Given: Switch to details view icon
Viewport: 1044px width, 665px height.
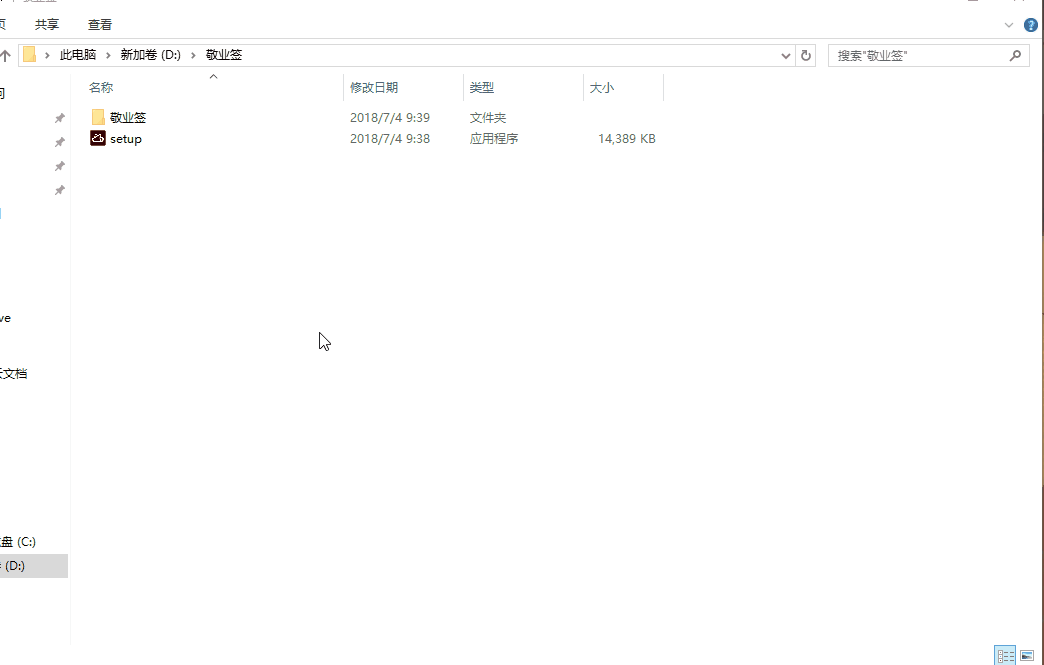Looking at the screenshot, I should point(1005,656).
